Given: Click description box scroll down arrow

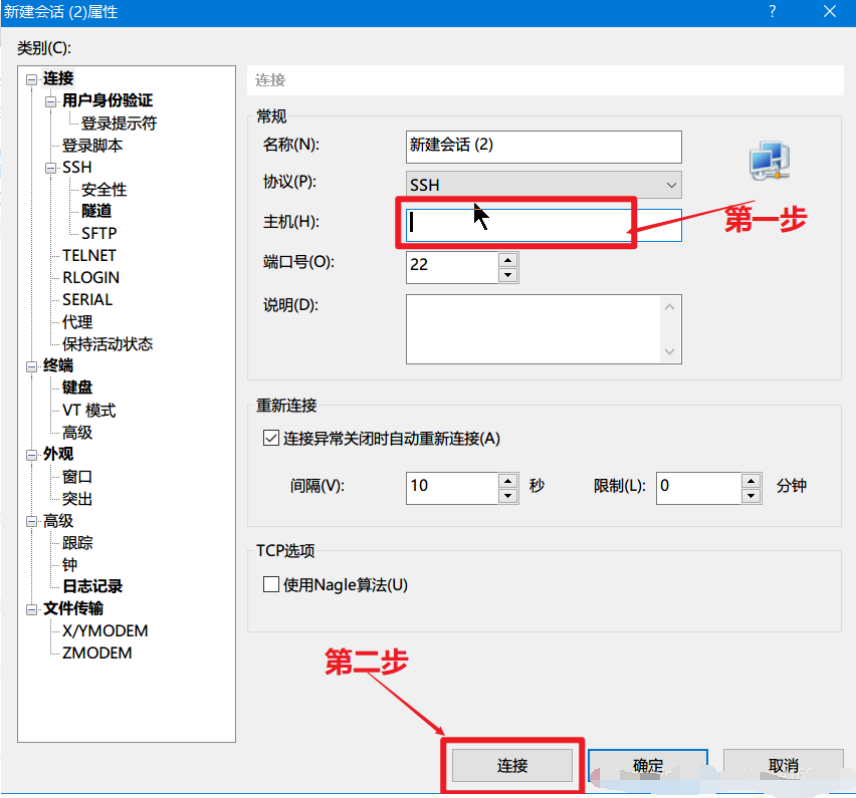Looking at the screenshot, I should coord(670,352).
